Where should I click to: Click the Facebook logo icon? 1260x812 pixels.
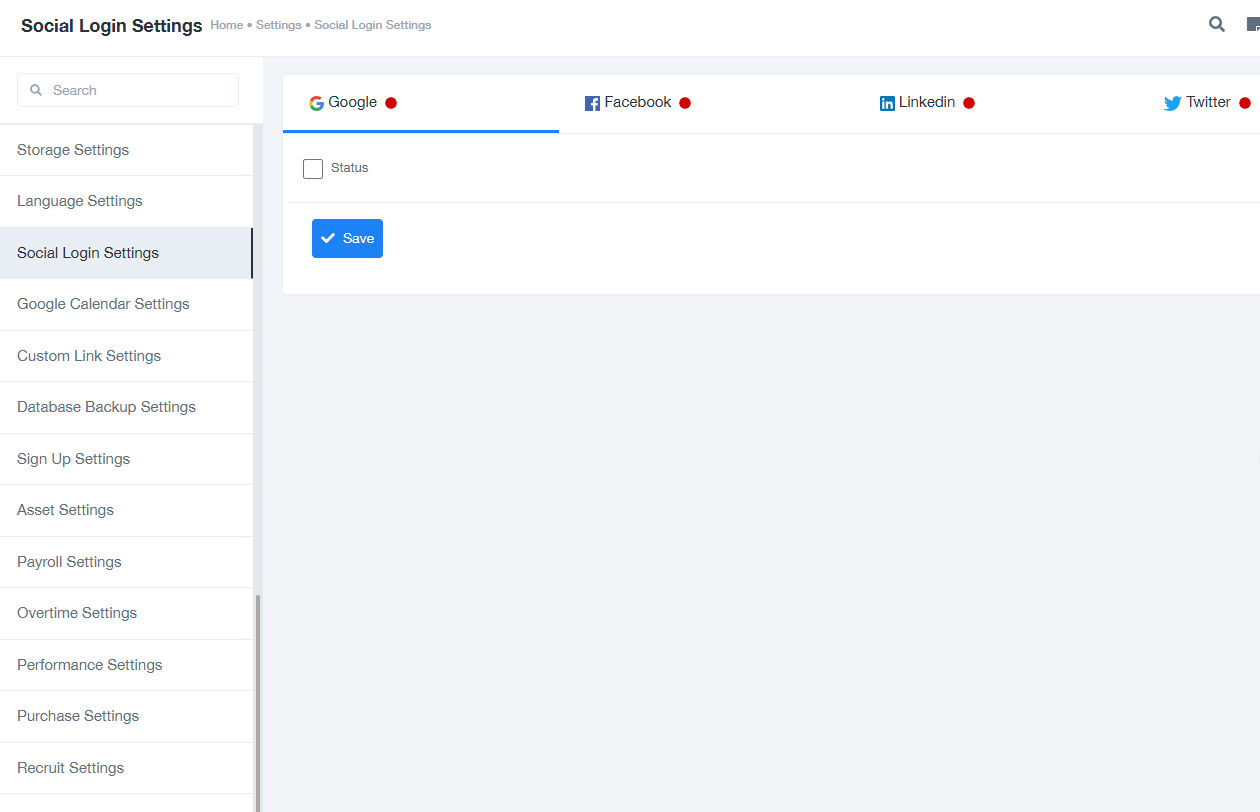(x=592, y=103)
